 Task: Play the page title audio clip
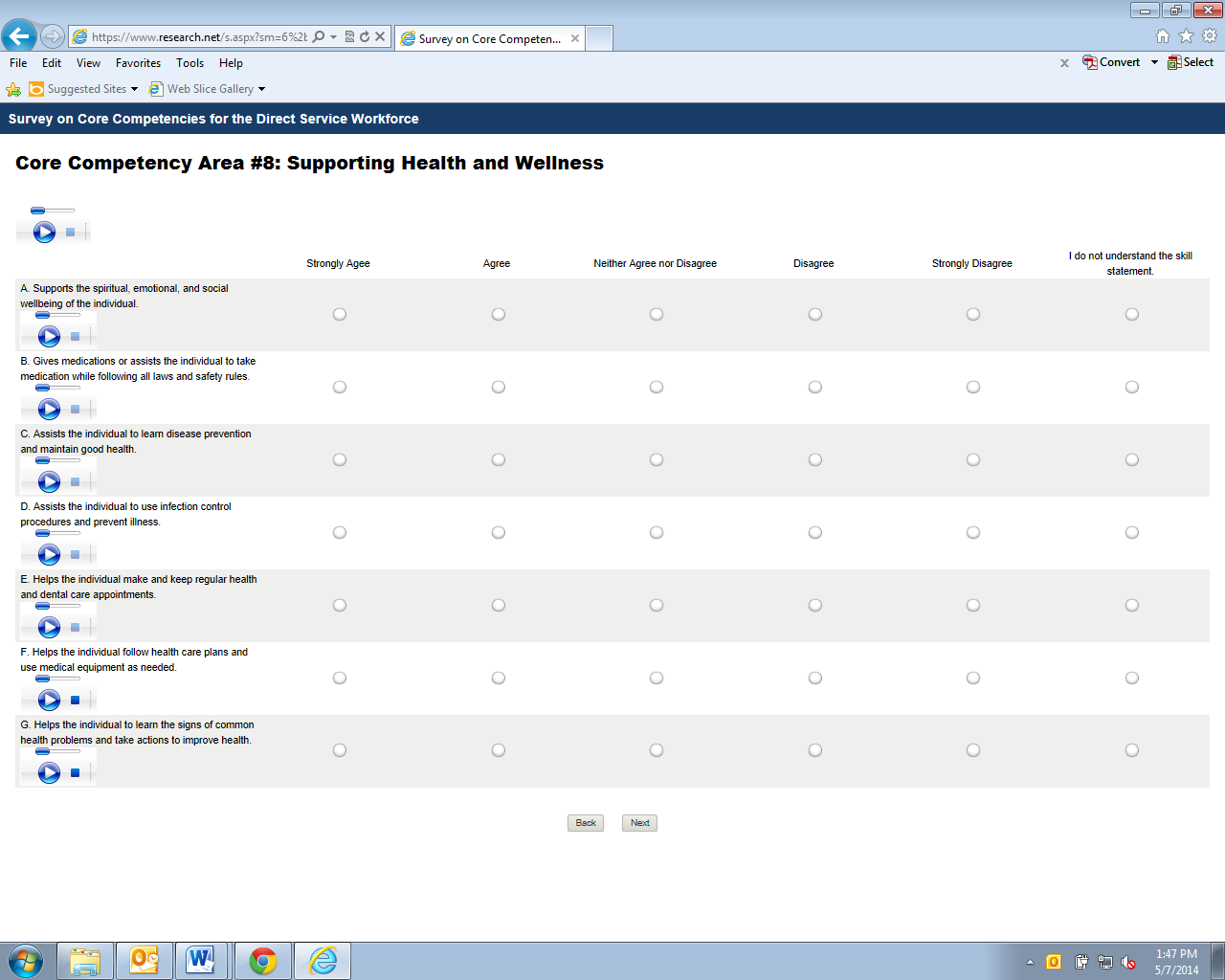(x=44, y=232)
